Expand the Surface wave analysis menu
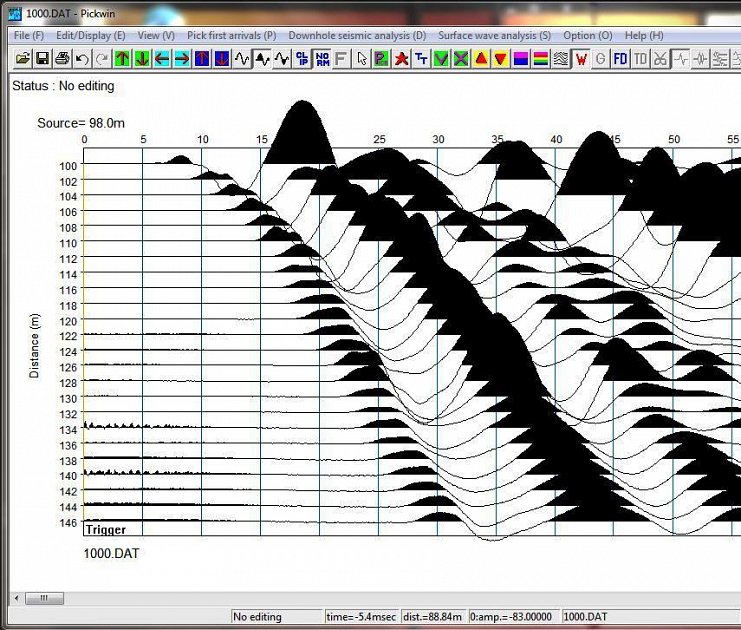 494,35
